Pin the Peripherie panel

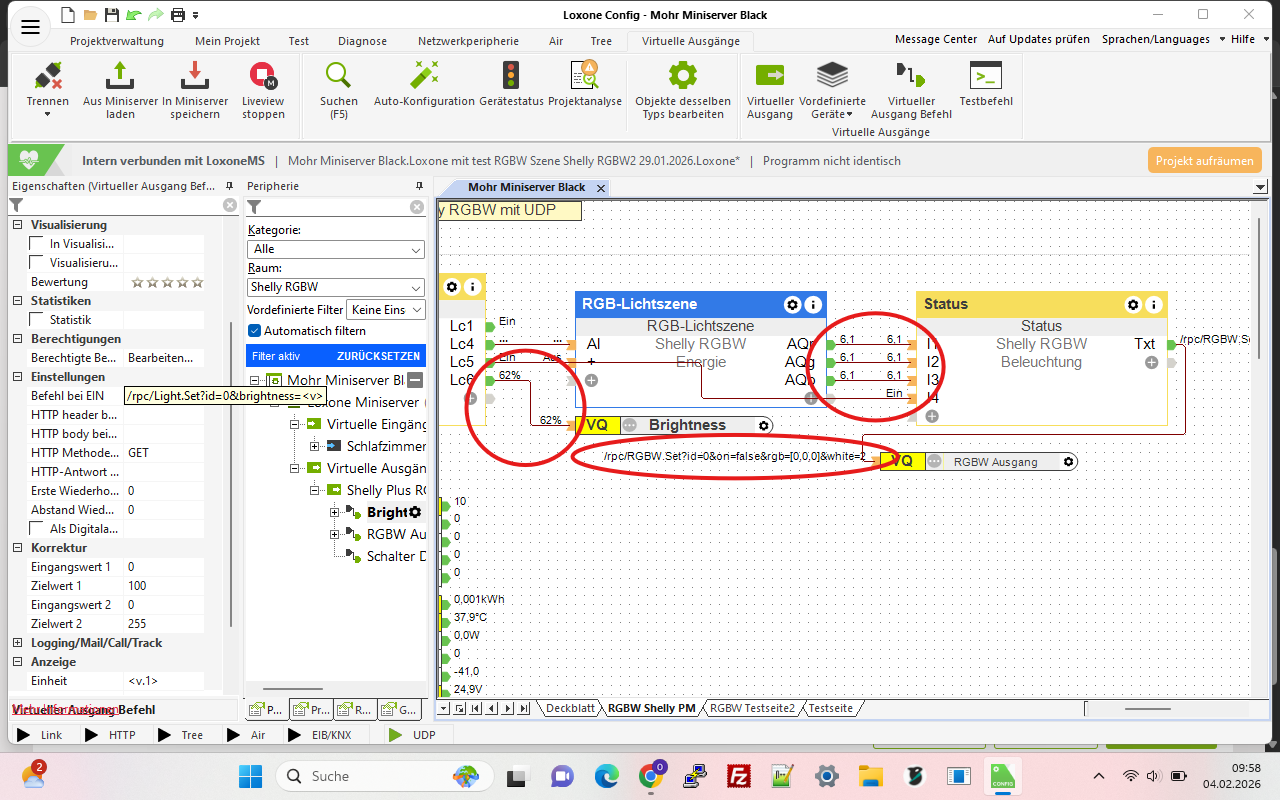click(419, 186)
